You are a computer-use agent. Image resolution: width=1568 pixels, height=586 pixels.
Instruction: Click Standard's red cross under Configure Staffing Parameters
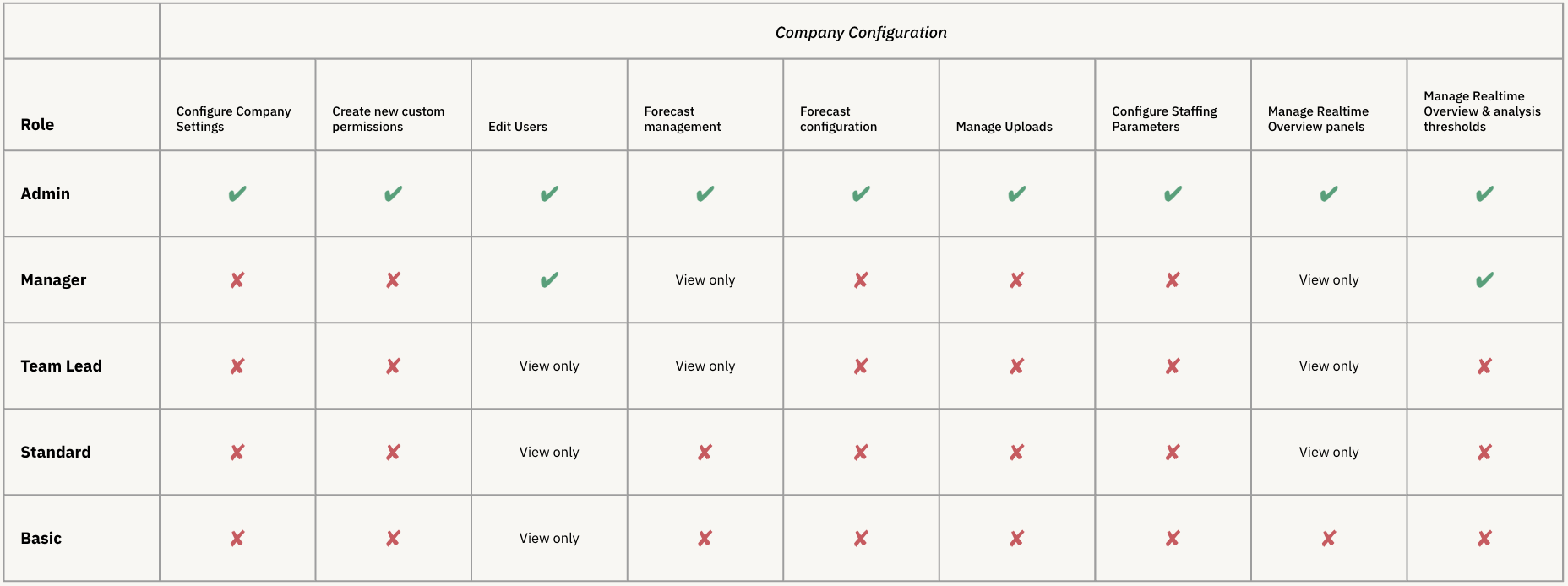tap(1173, 453)
